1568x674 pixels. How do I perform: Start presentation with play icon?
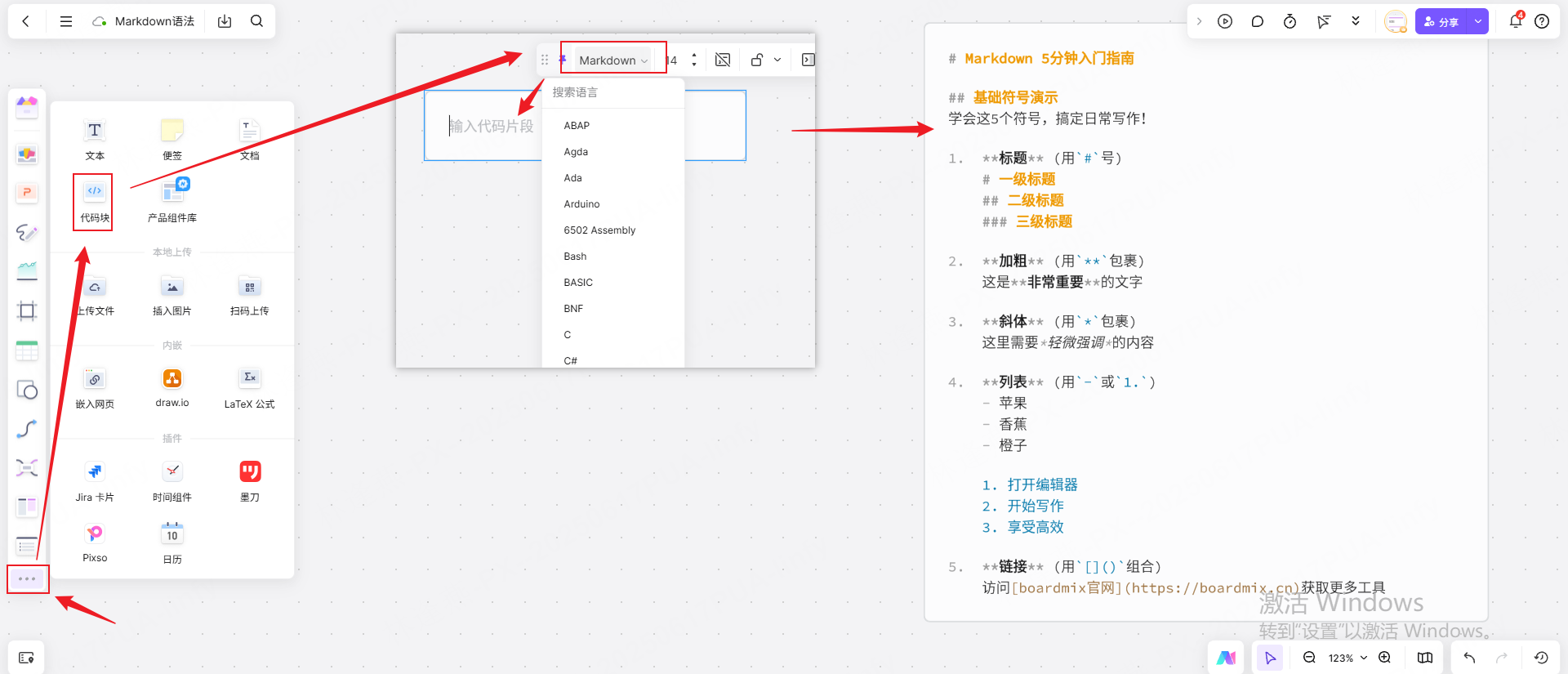(x=1225, y=21)
